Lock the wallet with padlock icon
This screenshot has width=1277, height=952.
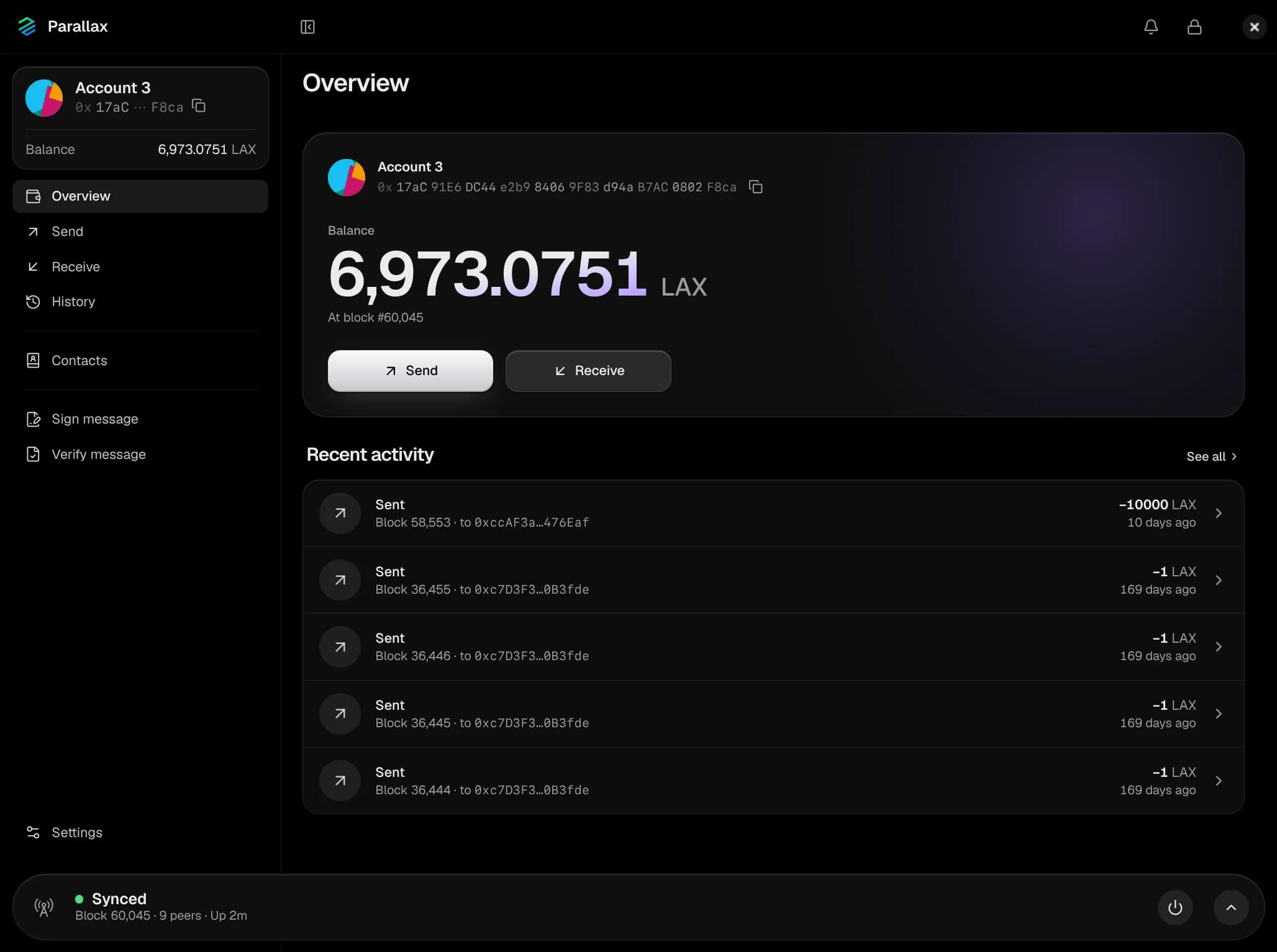tap(1194, 27)
